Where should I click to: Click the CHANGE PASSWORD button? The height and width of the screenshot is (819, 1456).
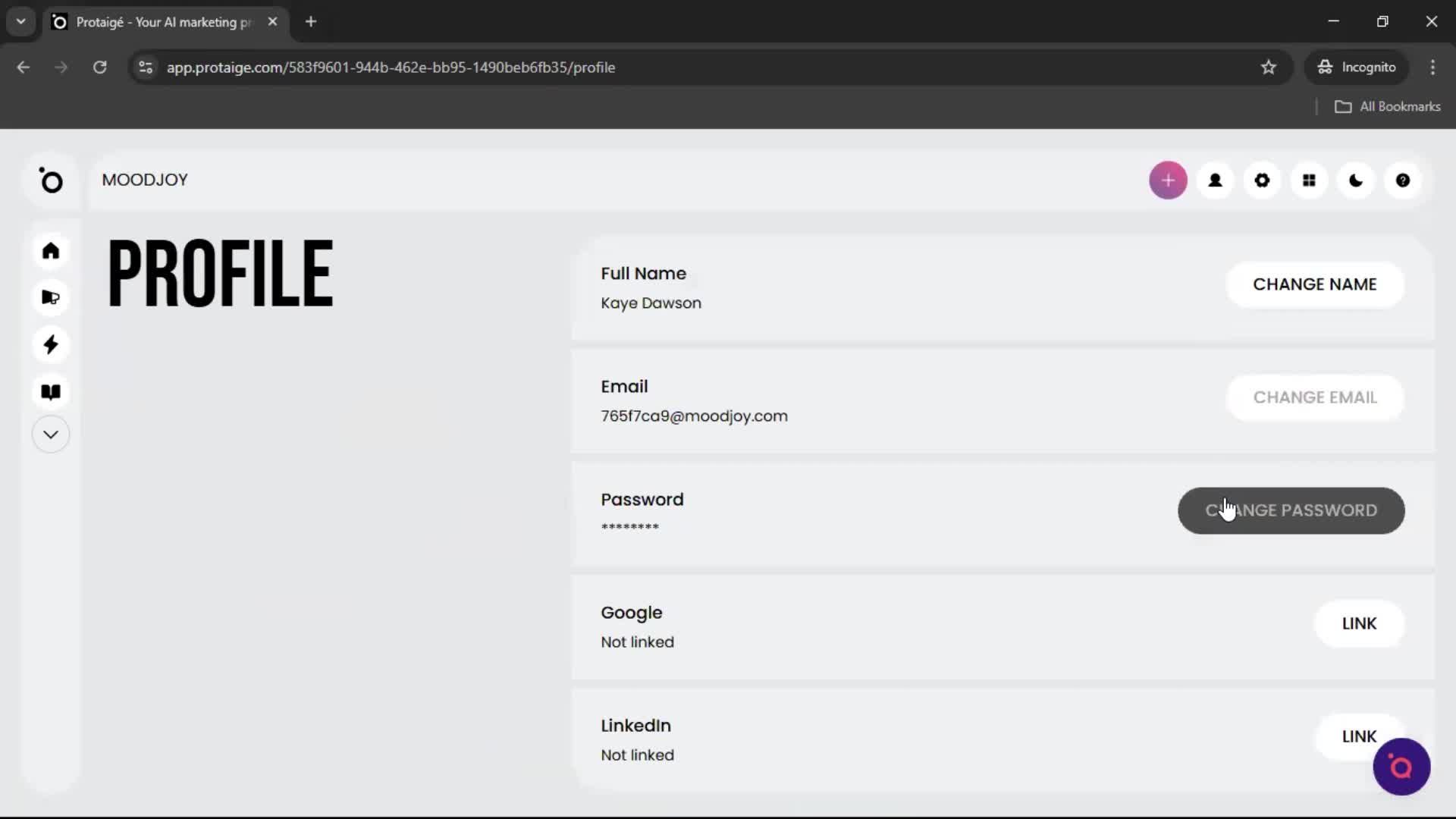coord(1291,510)
